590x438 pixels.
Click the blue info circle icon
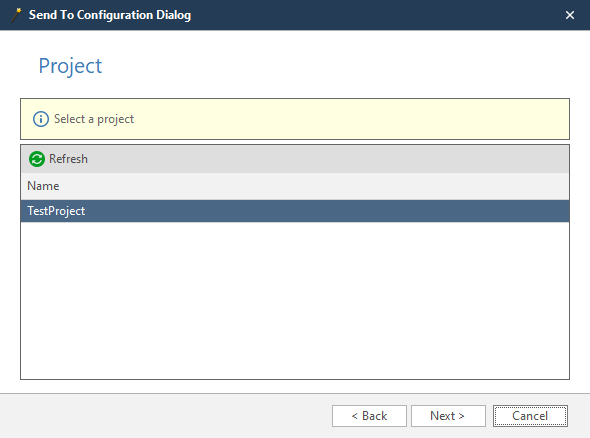coord(41,119)
